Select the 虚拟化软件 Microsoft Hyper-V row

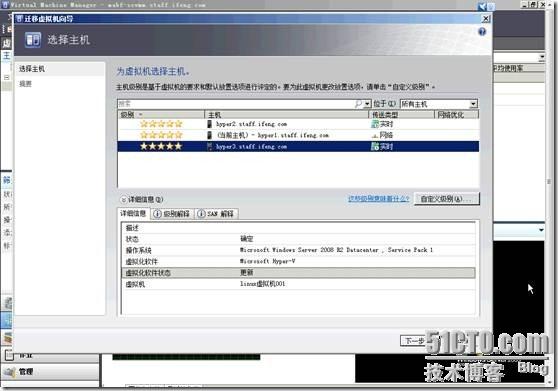coord(298,261)
